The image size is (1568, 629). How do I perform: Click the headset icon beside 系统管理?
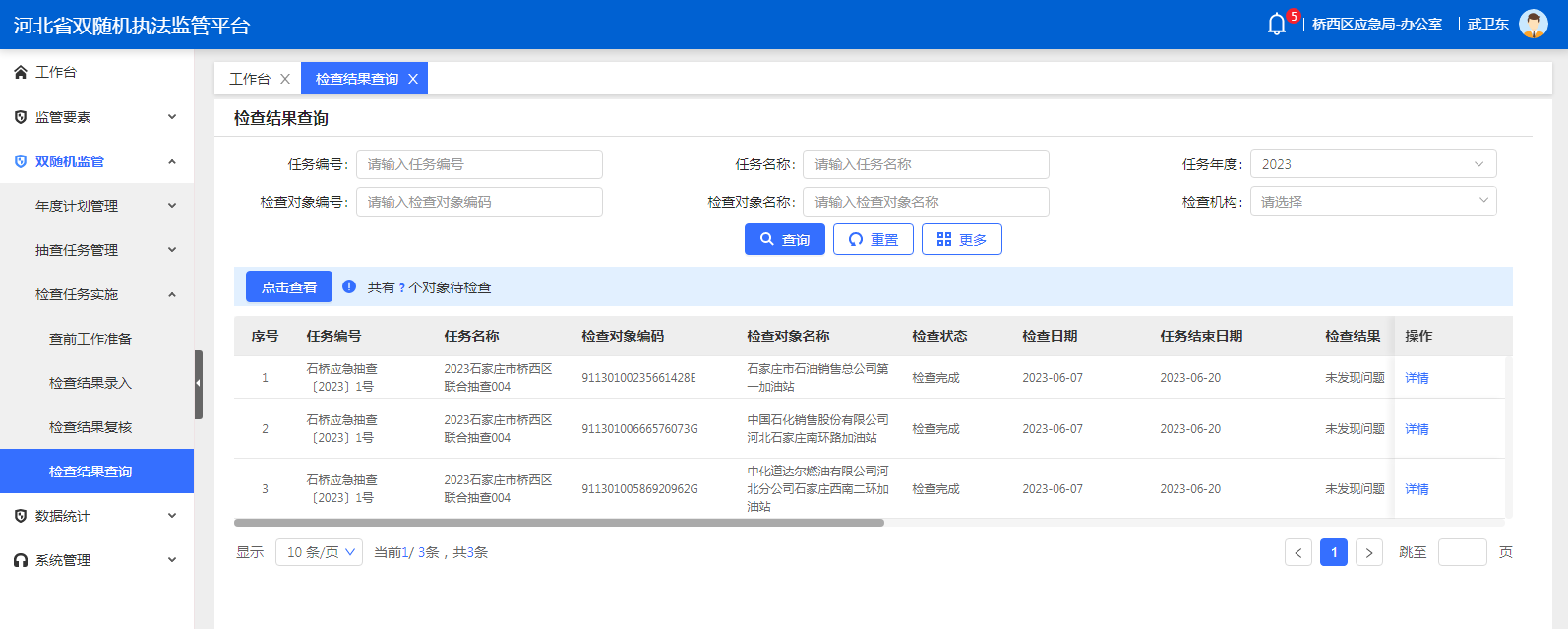click(21, 560)
